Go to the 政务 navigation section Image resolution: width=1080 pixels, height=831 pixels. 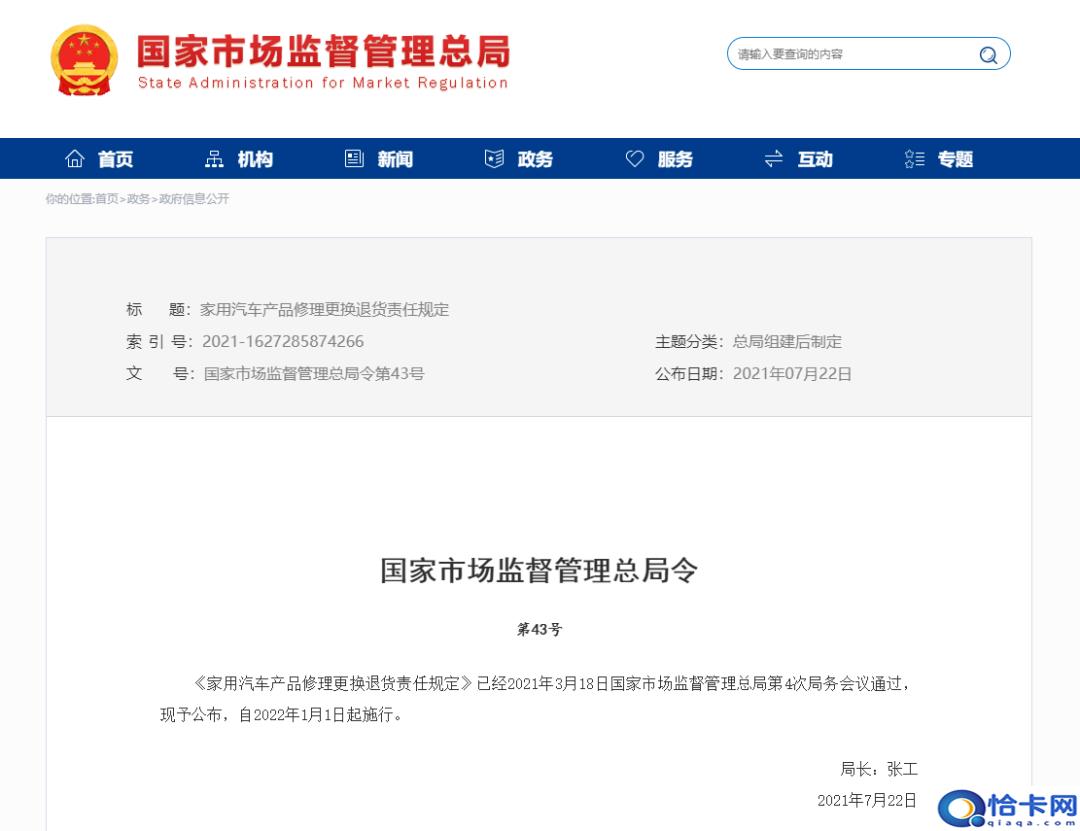tap(535, 160)
